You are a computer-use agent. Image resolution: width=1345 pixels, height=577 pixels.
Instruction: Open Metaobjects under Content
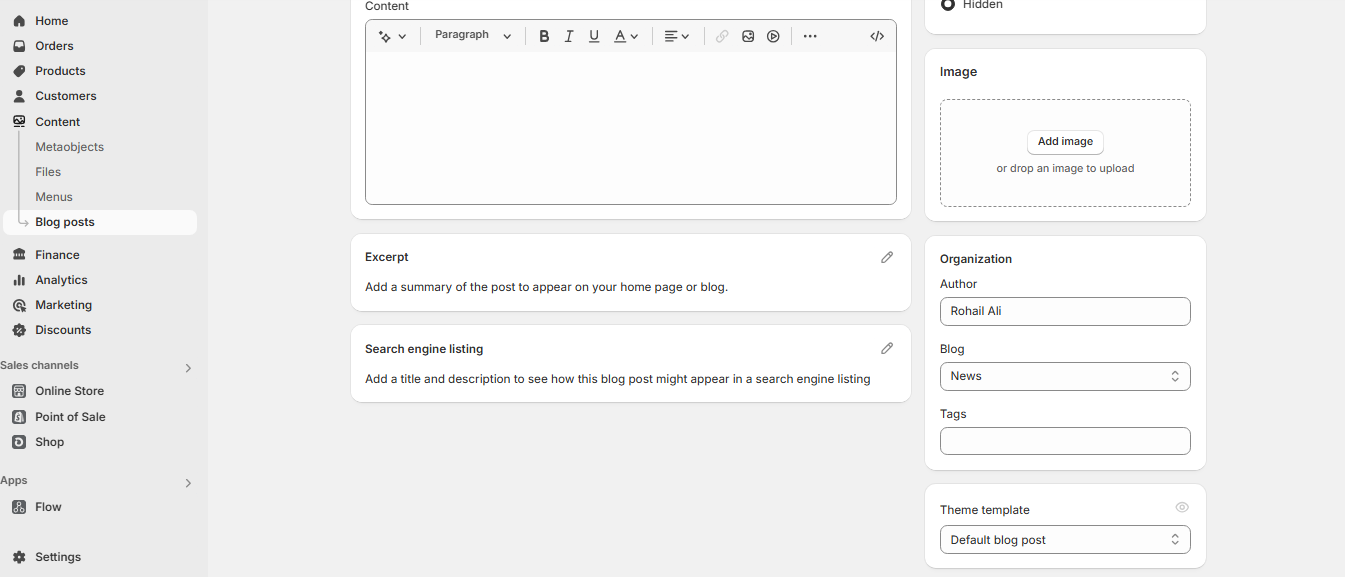70,147
